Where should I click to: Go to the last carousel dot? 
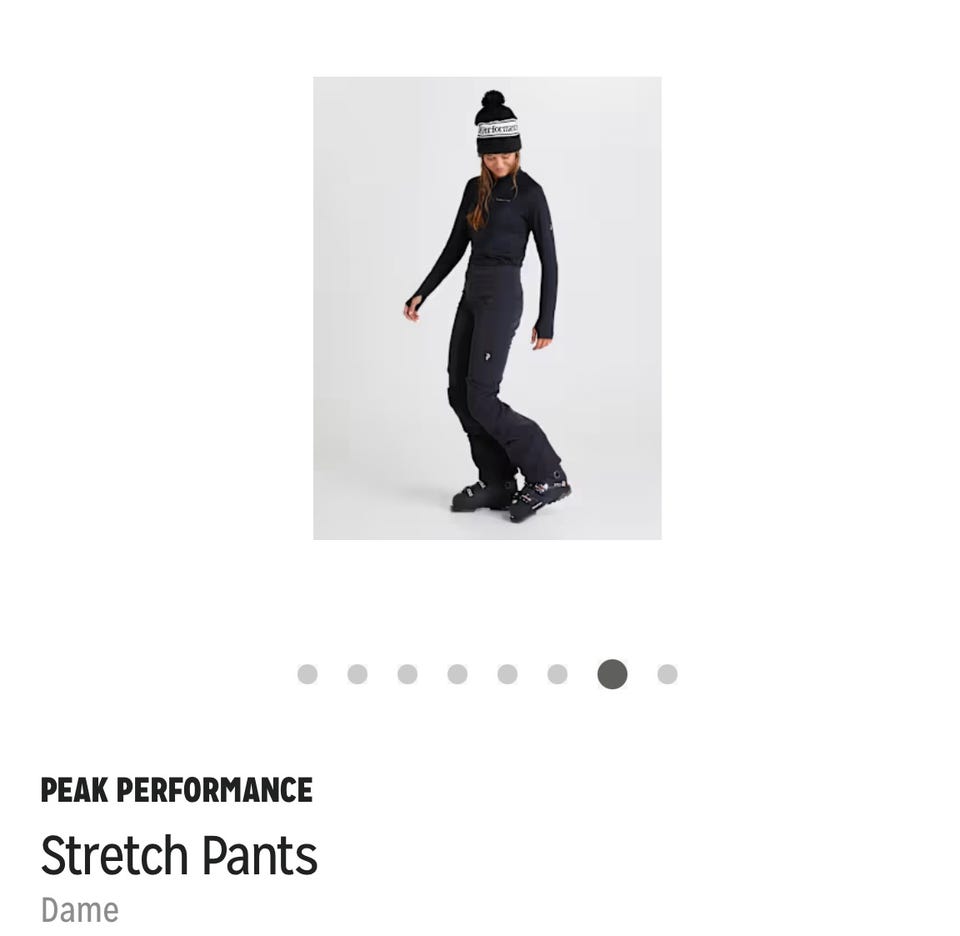[667, 674]
